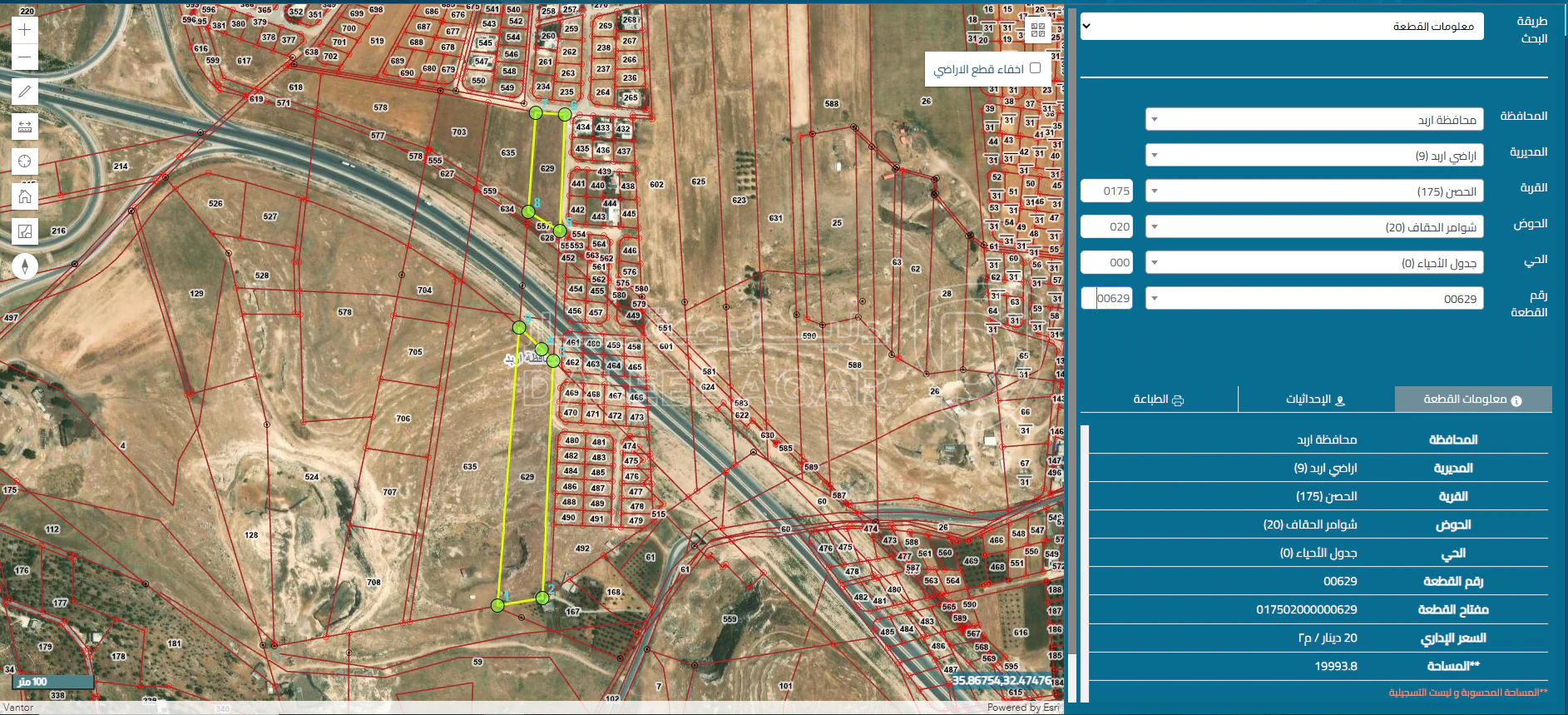Viewport: 1568px width, 715px height.
Task: Select the village code field 0175
Action: [1107, 191]
